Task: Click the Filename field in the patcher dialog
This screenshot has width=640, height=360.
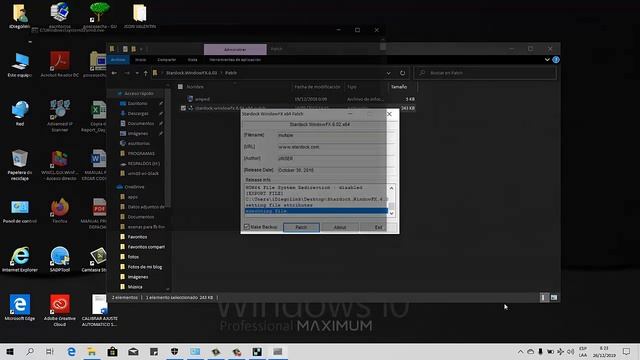Action: click(335, 135)
